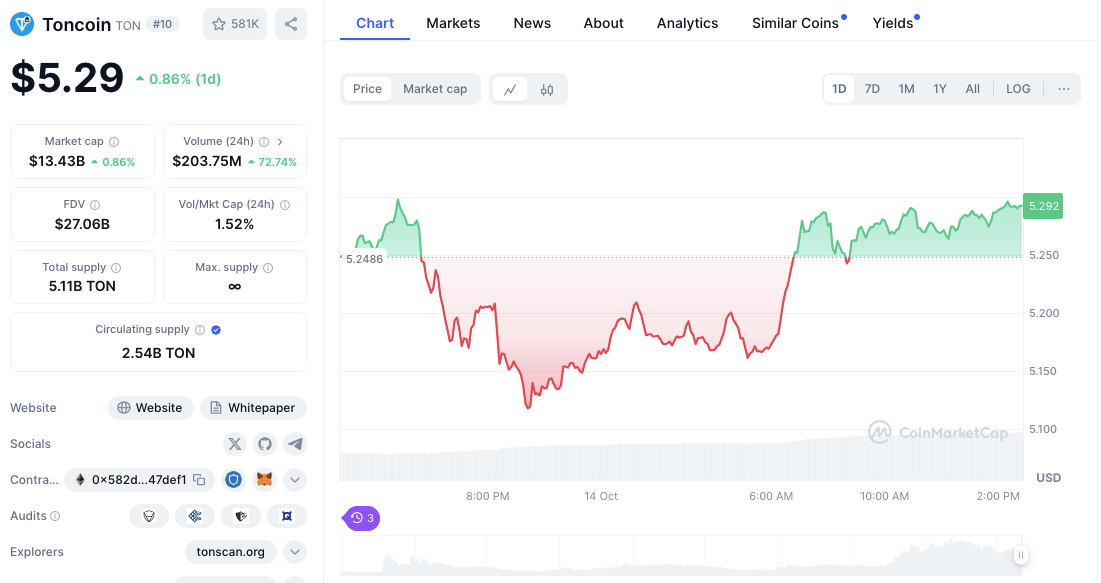This screenshot has height=583, width=1101.
Task: Switch to the Analytics tab
Action: pos(687,23)
